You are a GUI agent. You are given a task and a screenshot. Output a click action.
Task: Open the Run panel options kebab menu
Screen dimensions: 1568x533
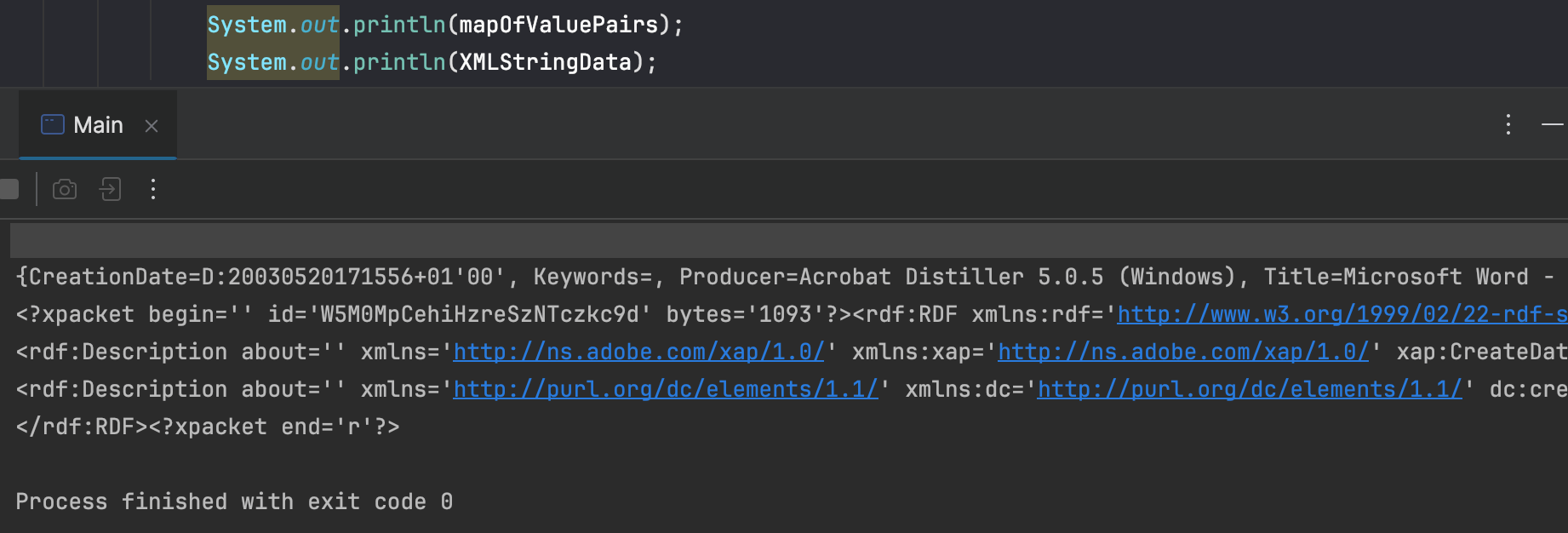pyautogui.click(x=1508, y=125)
